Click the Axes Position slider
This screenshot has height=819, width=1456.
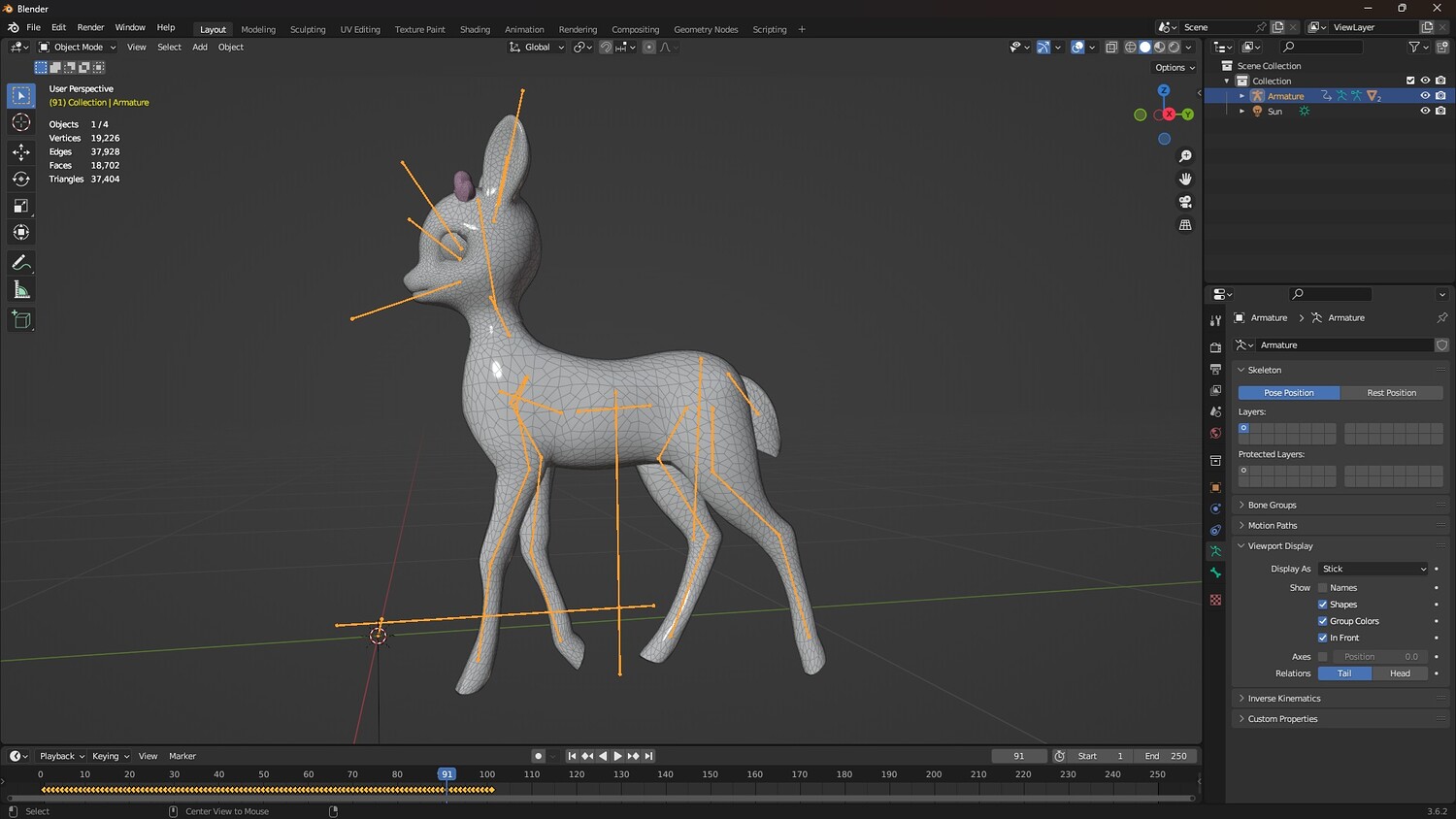1378,657
